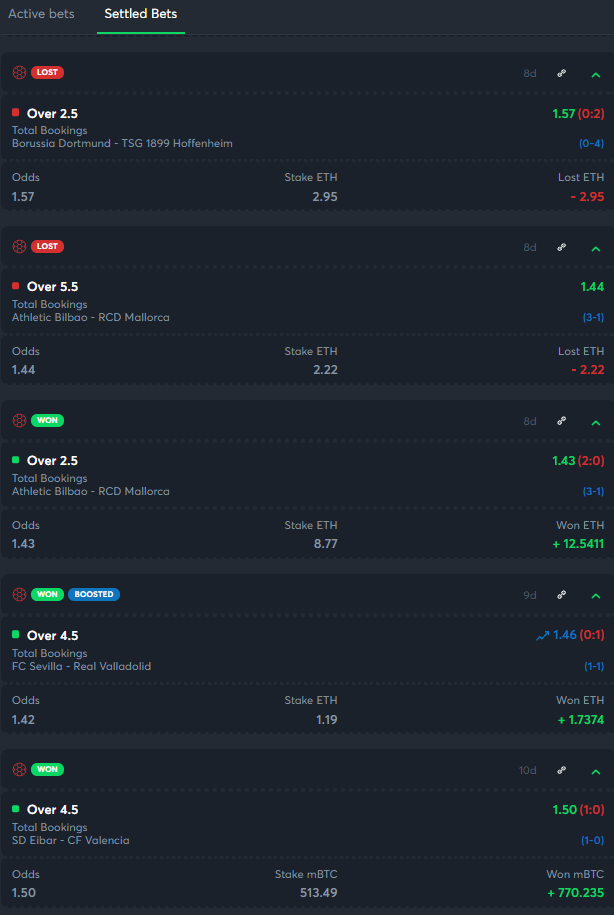This screenshot has width=614, height=915.
Task: Click link icon on Borussia Dortmund bet
Action: 562,73
